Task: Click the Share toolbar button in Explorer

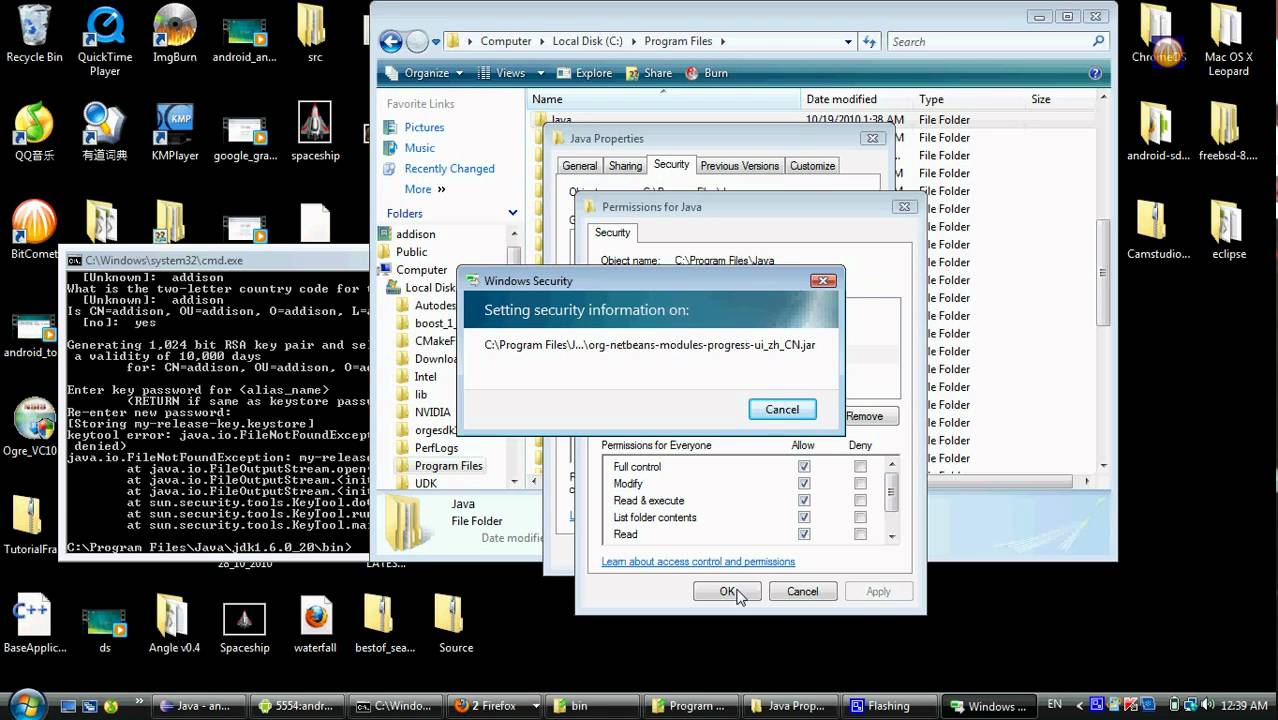Action: (x=648, y=73)
